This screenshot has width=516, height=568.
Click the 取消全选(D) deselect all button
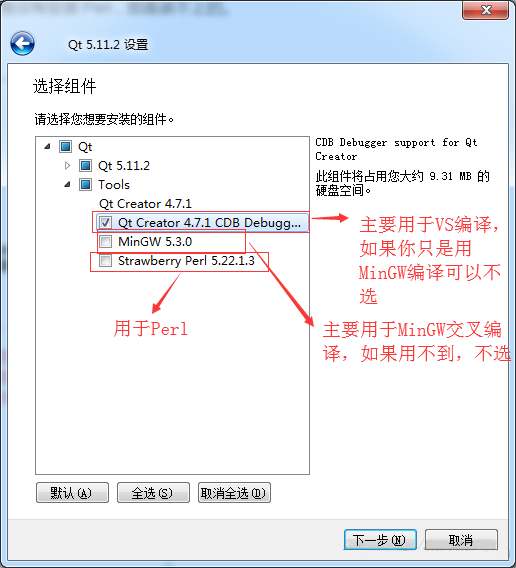tap(234, 493)
